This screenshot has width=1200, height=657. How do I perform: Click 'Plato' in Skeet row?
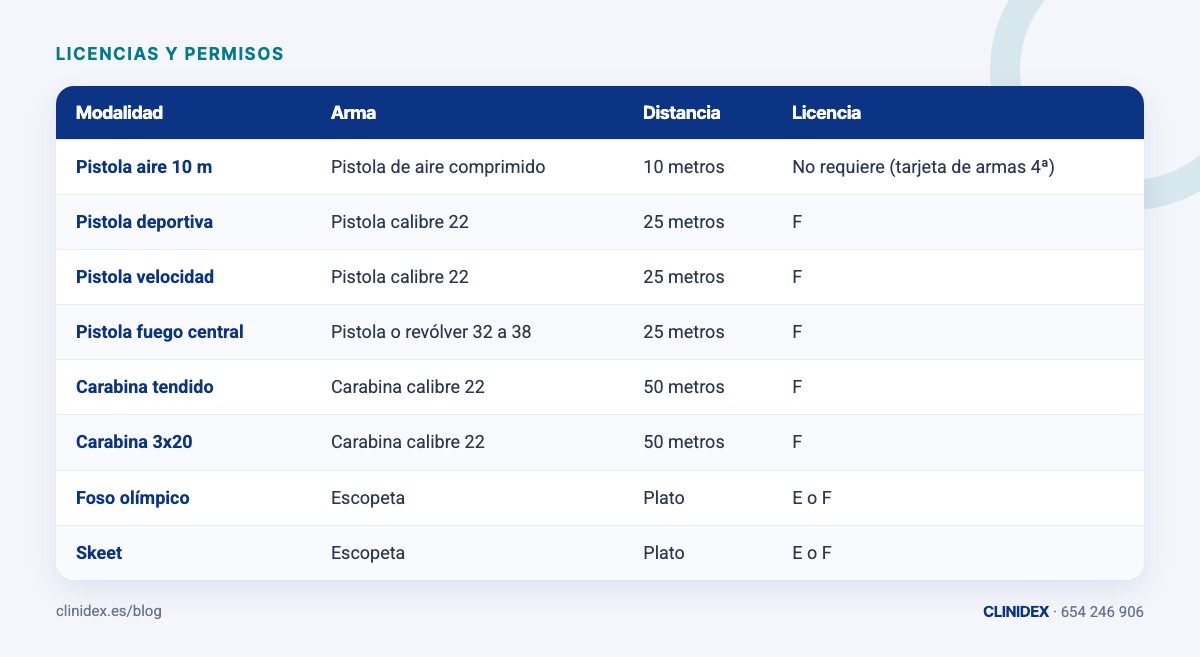pos(664,553)
